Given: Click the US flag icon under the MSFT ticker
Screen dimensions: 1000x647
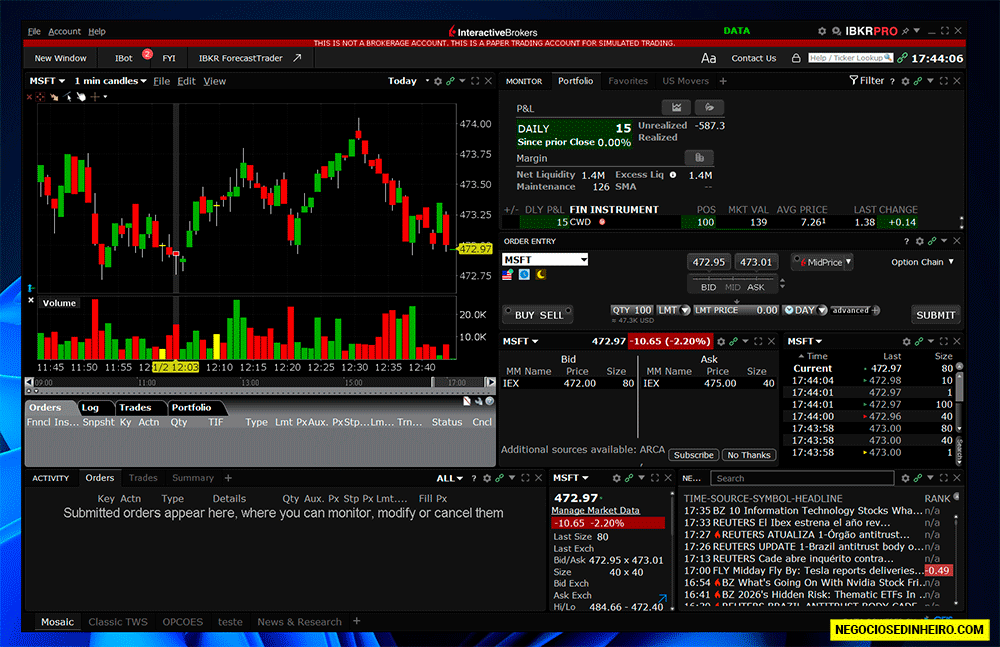Looking at the screenshot, I should [508, 274].
